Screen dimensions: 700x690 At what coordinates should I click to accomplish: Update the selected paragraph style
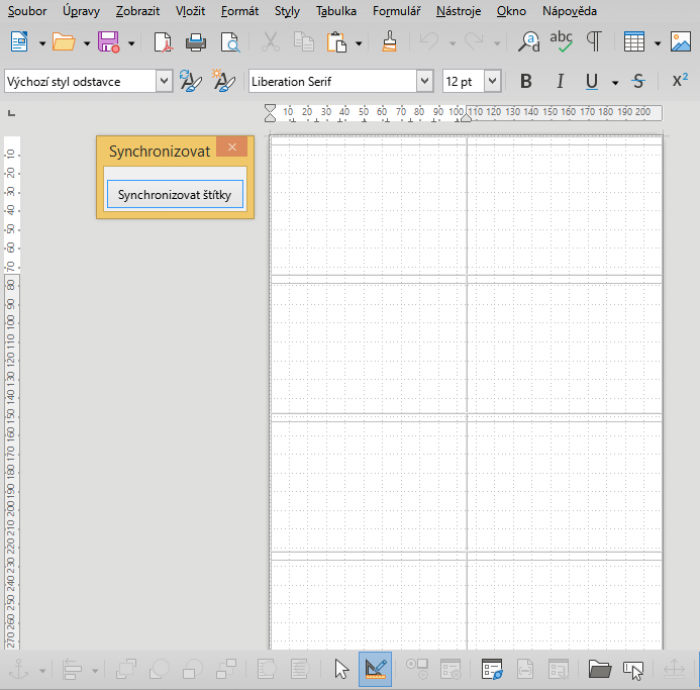tap(191, 81)
